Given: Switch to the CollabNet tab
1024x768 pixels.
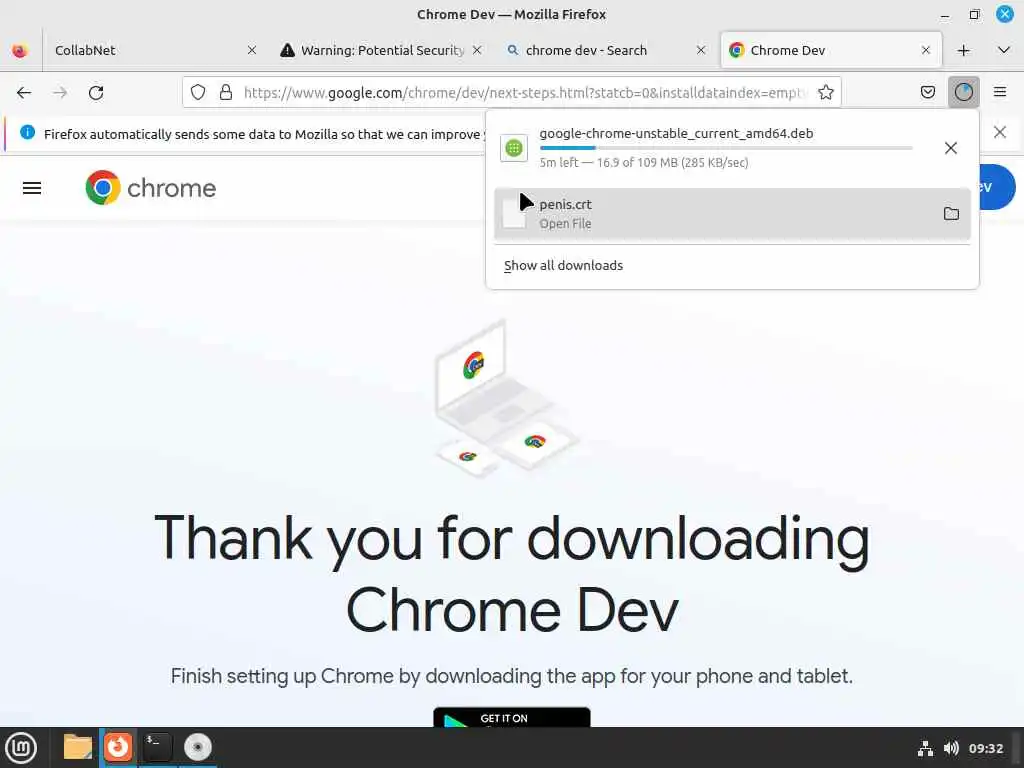Looking at the screenshot, I should coord(155,50).
